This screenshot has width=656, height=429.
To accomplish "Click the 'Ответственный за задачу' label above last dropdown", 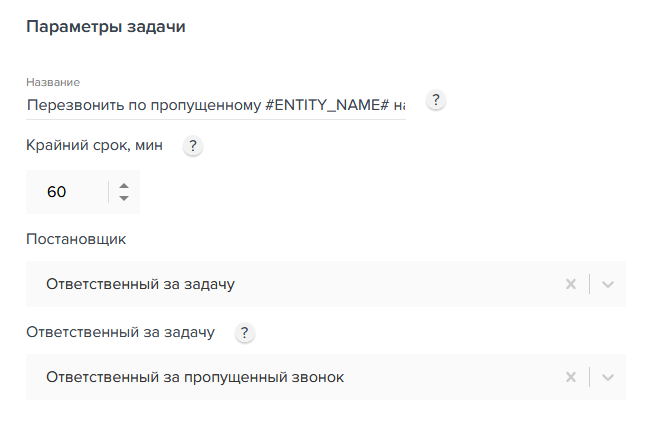I will [x=120, y=332].
